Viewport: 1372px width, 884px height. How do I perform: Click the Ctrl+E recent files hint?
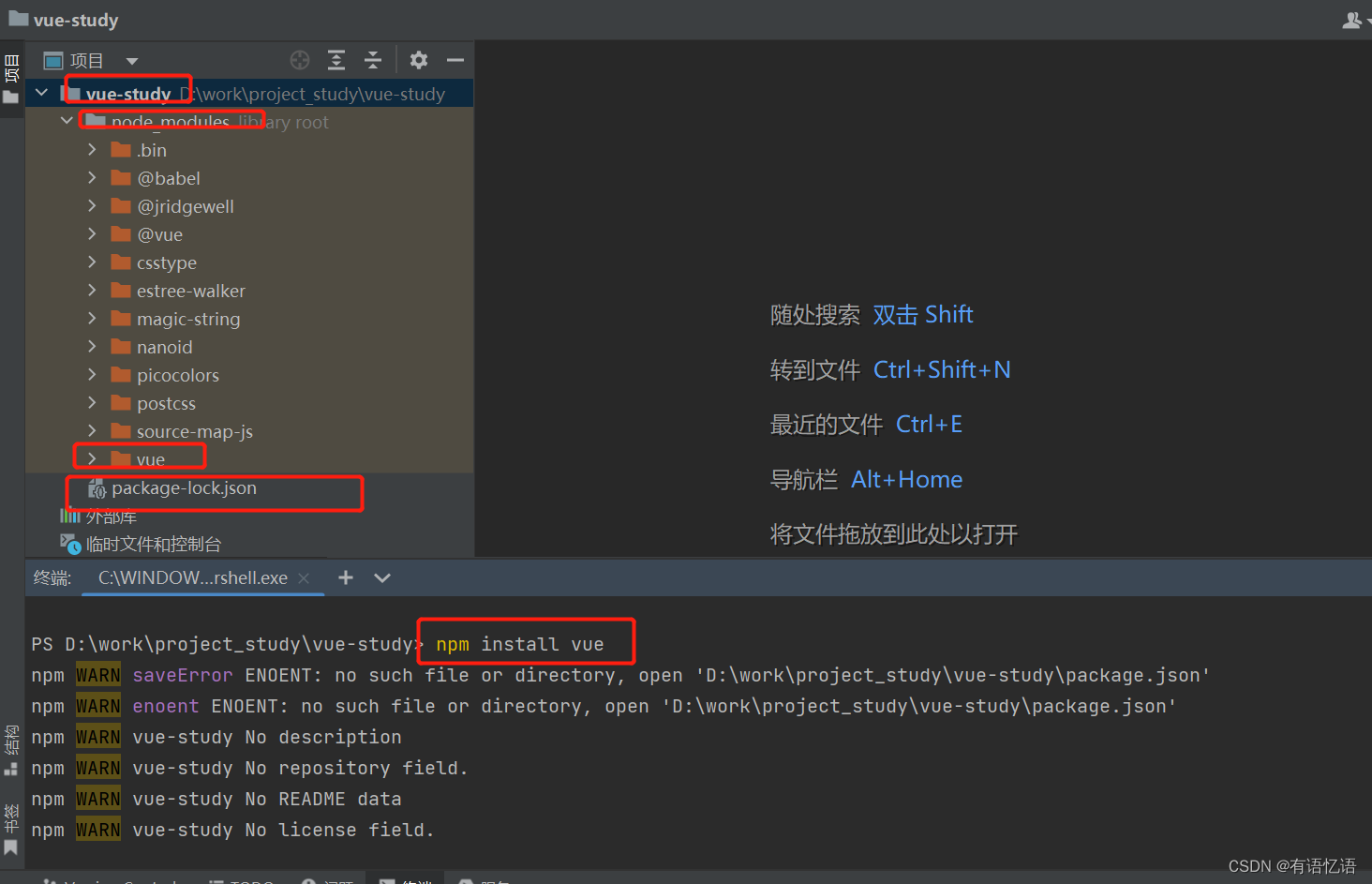coord(929,425)
